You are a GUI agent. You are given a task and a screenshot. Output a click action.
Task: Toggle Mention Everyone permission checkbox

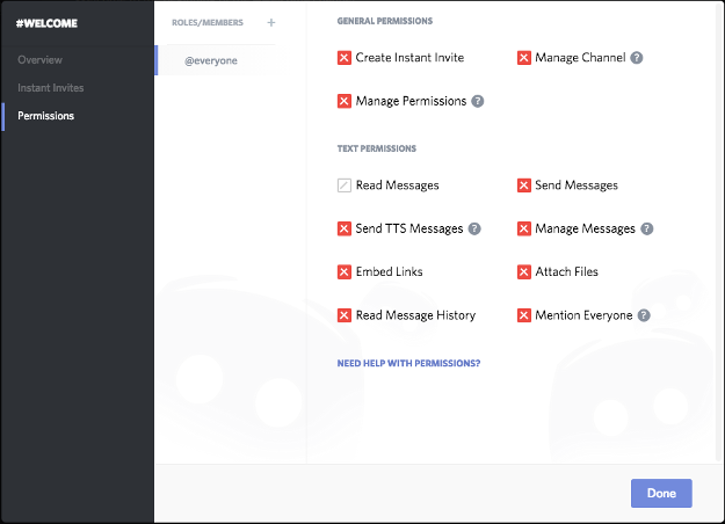click(x=524, y=315)
